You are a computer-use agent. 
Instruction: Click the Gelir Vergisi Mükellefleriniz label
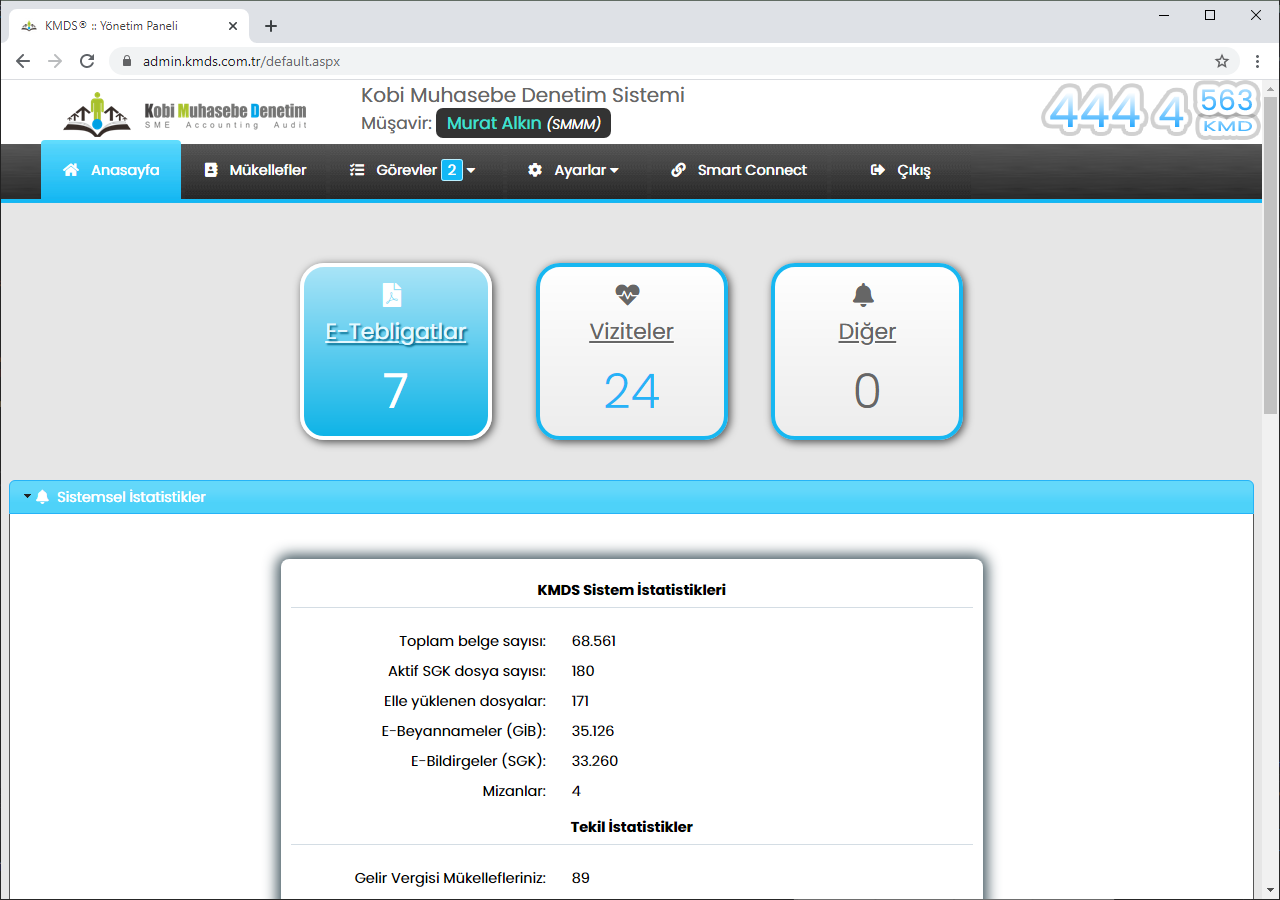click(451, 878)
